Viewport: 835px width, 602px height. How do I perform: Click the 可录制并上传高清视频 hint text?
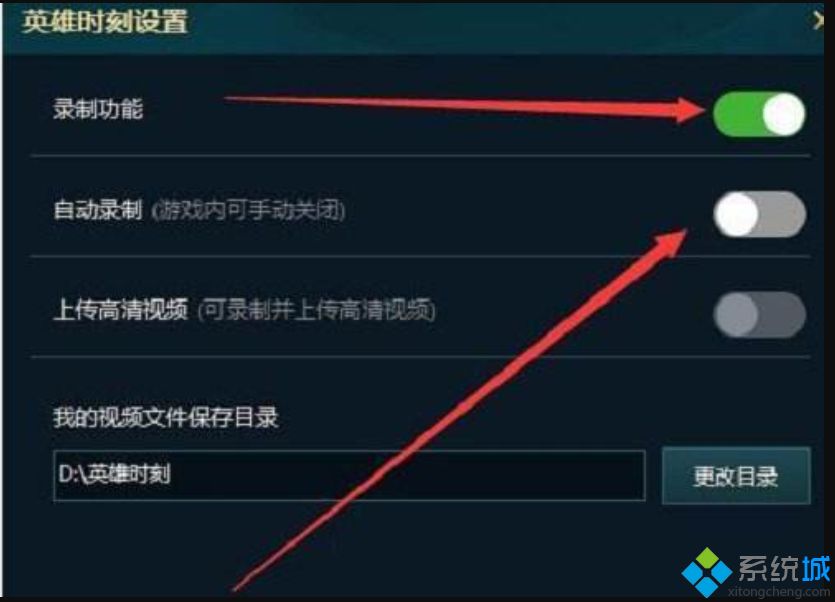click(x=316, y=310)
